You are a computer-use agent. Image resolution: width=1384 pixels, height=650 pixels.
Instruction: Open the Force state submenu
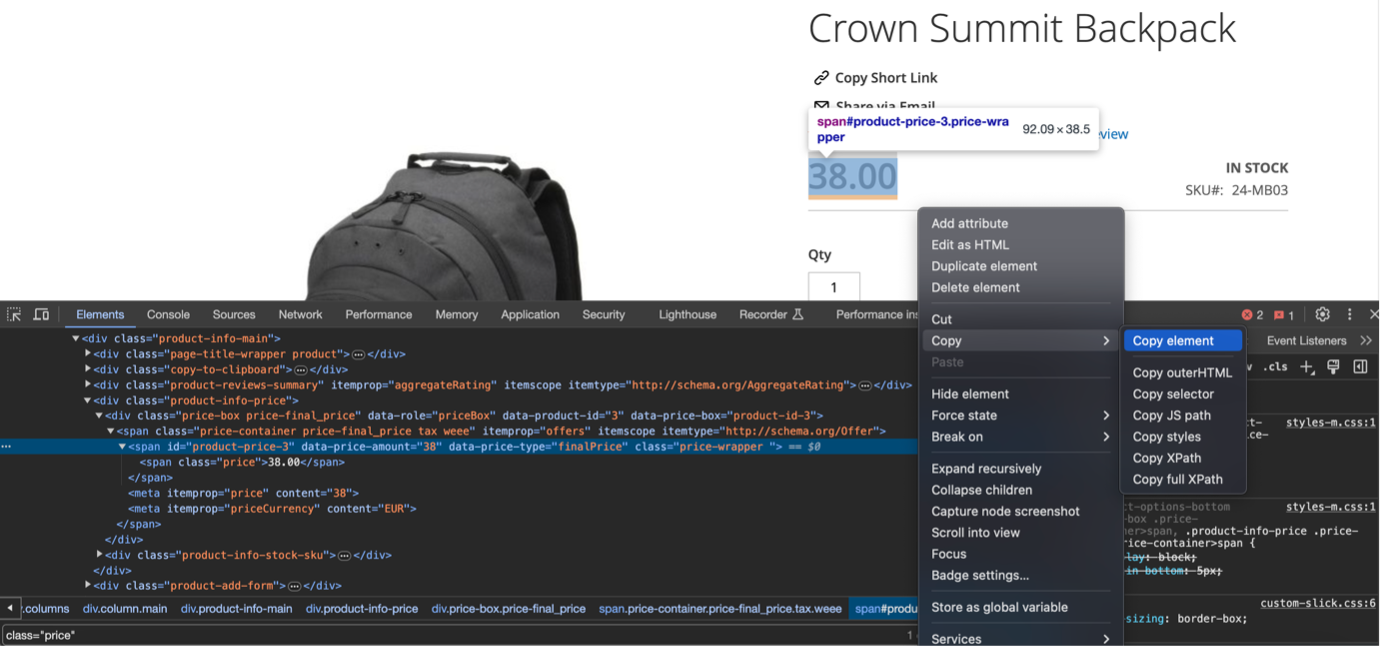(1021, 416)
